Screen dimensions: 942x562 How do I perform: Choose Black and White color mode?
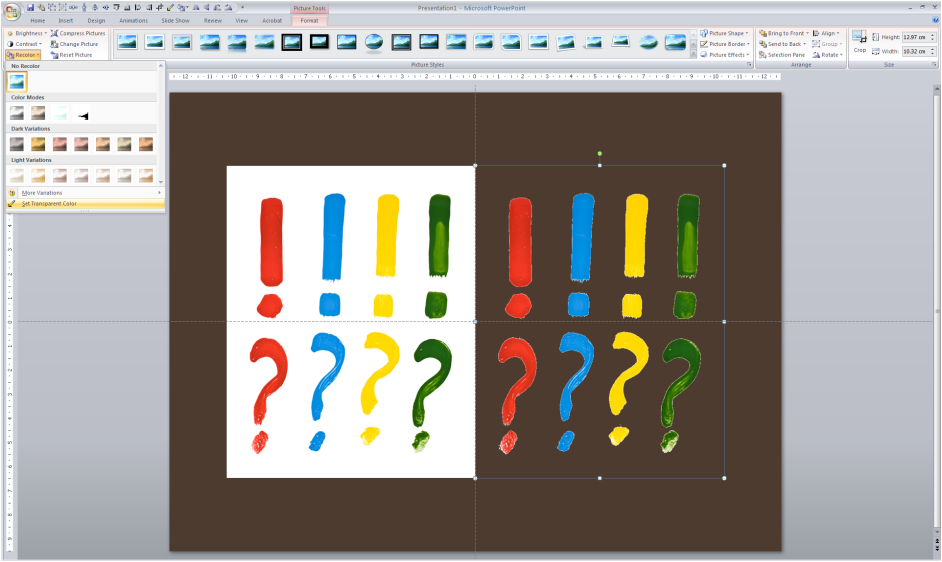[82, 112]
